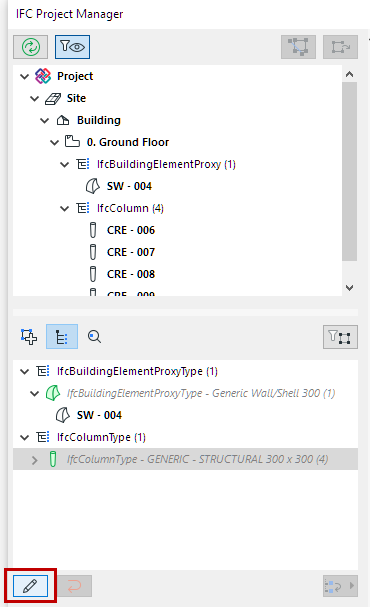Click the Site icon
Viewport: 370px width, 607px height.
click(x=53, y=99)
